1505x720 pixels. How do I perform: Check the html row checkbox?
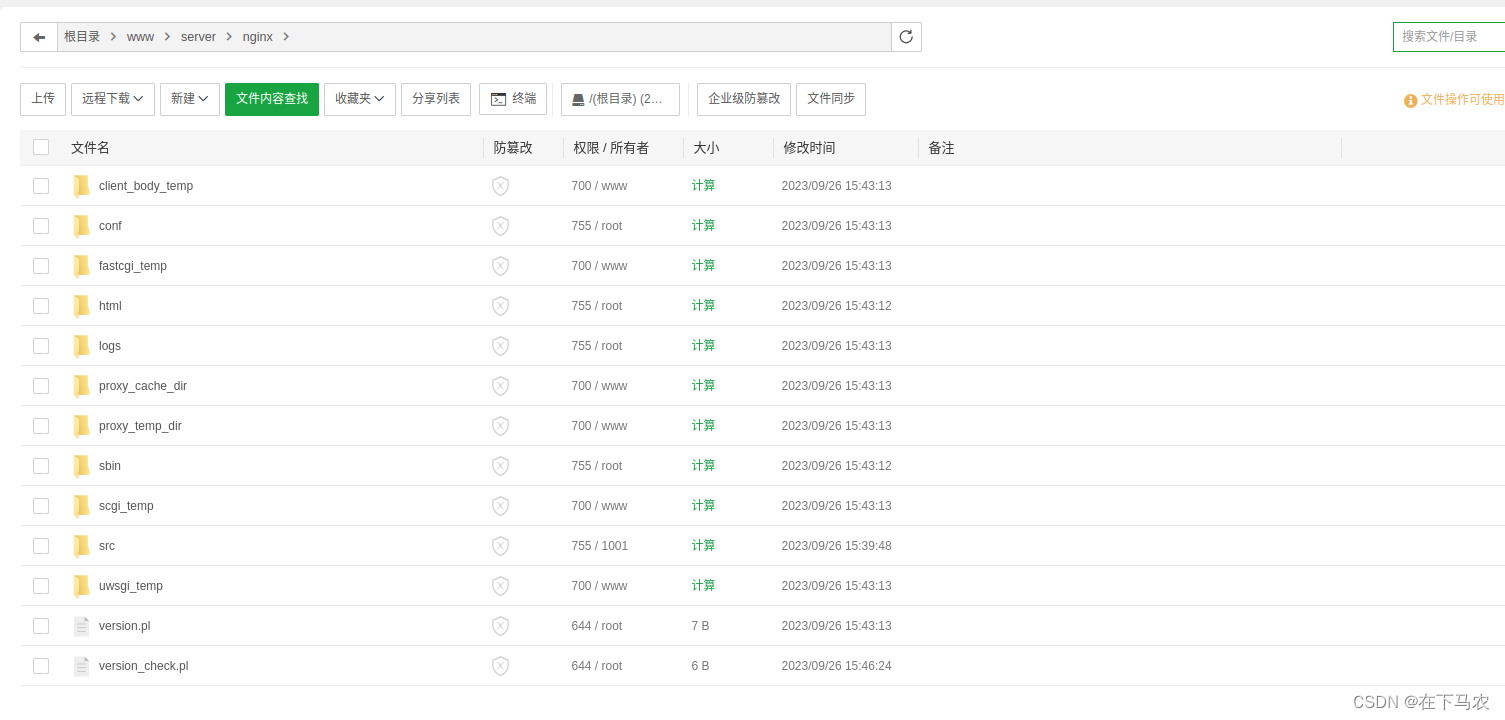click(x=41, y=306)
